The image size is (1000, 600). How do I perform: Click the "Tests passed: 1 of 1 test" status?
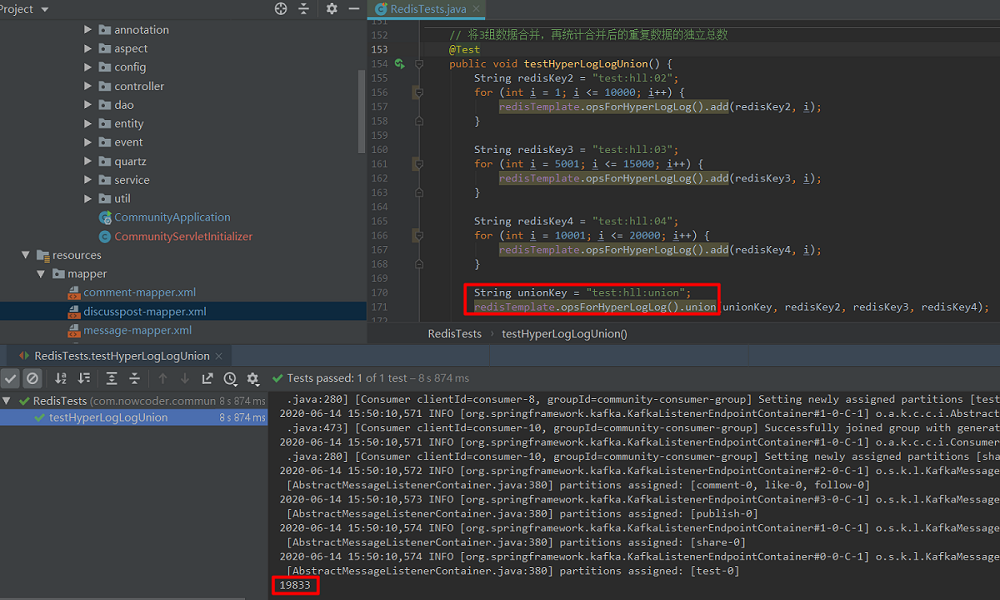[x=378, y=379]
